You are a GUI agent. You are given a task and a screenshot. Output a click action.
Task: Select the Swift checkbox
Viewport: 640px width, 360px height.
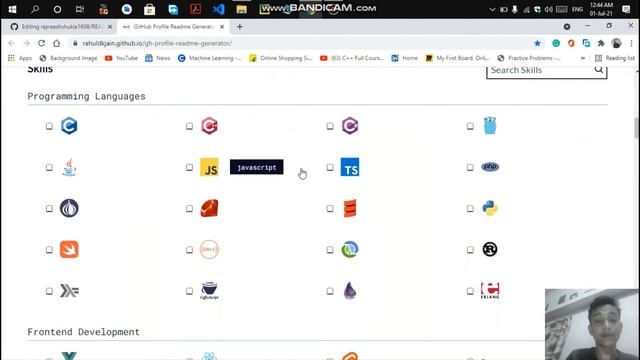(49, 250)
